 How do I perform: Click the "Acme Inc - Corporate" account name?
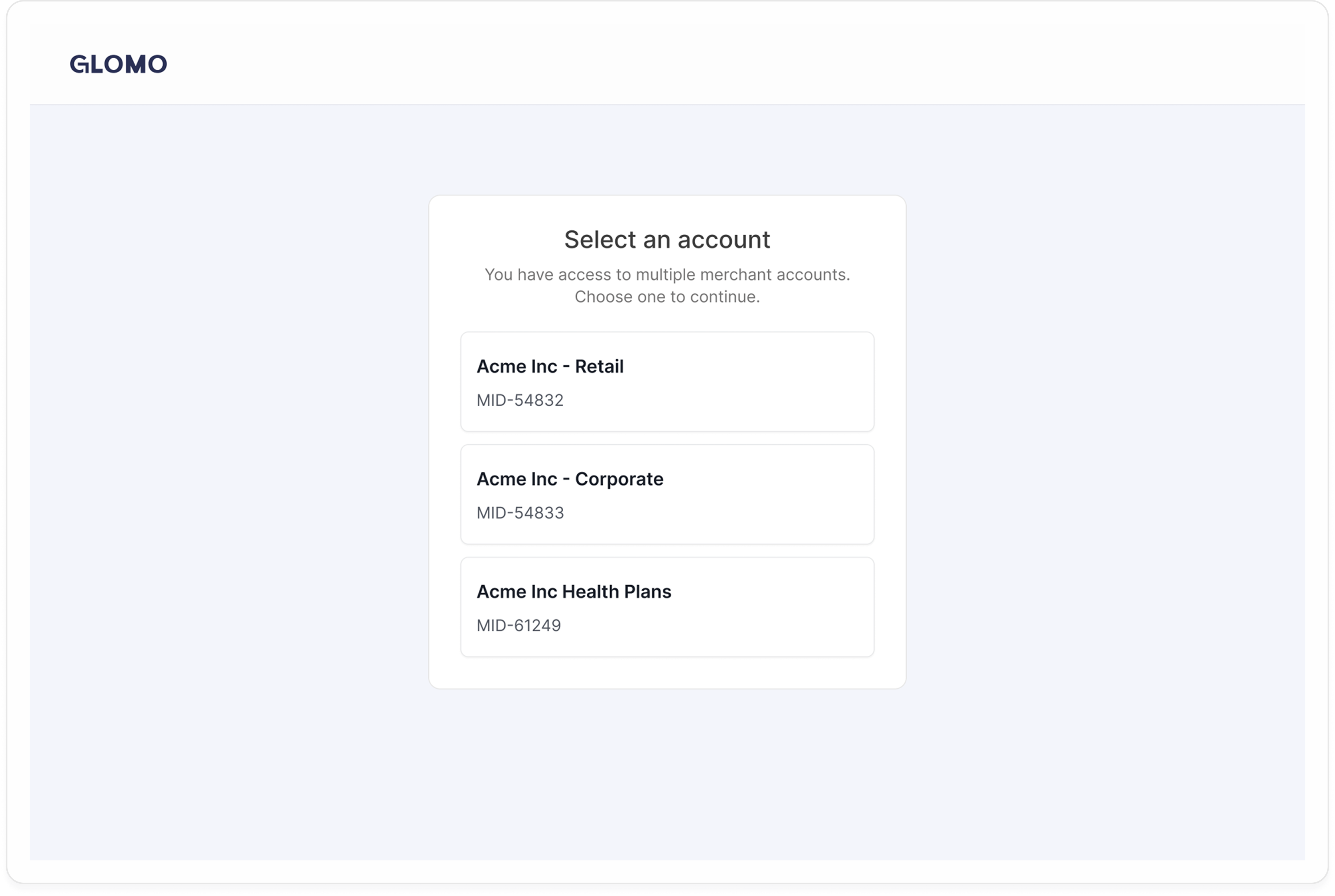[570, 479]
